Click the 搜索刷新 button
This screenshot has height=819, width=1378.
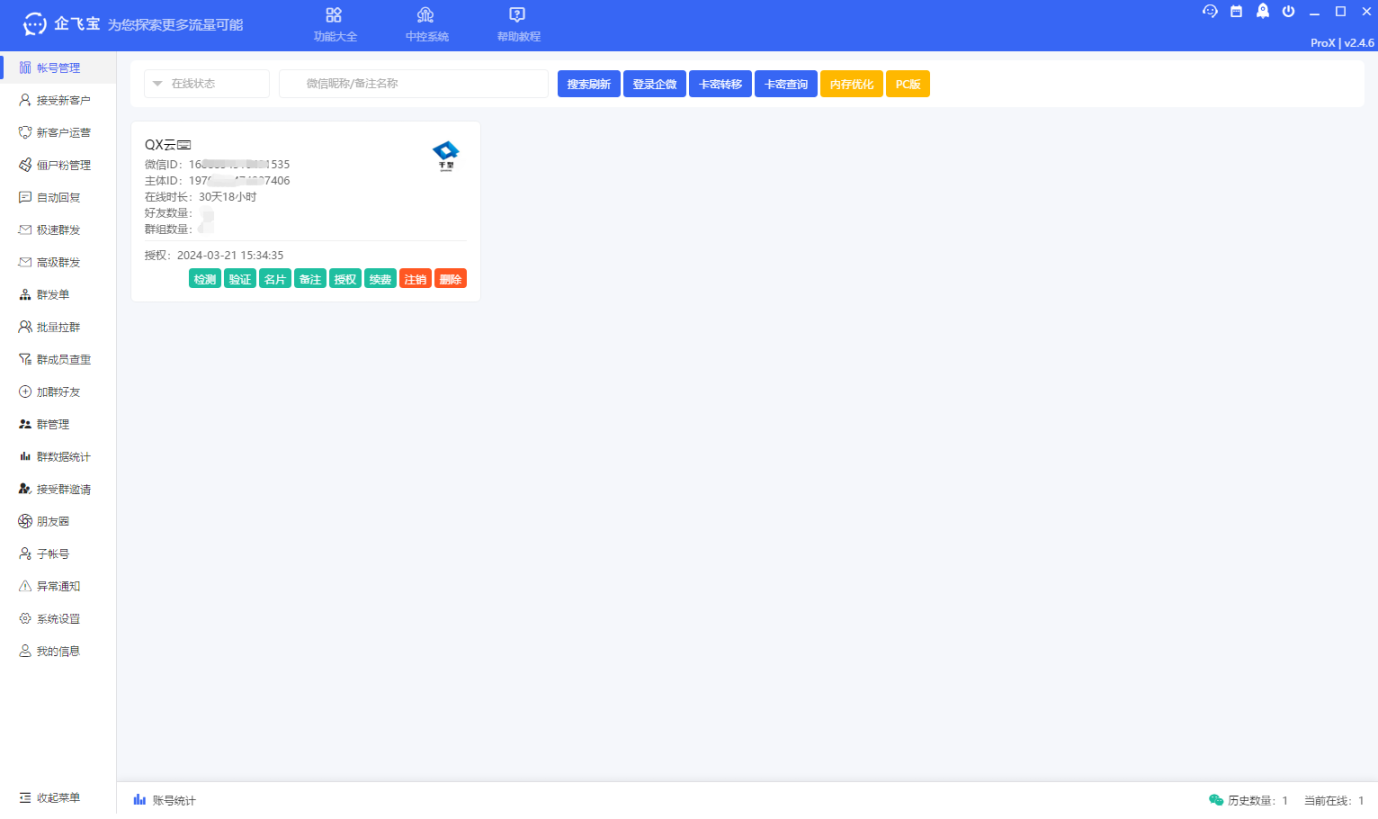point(588,84)
